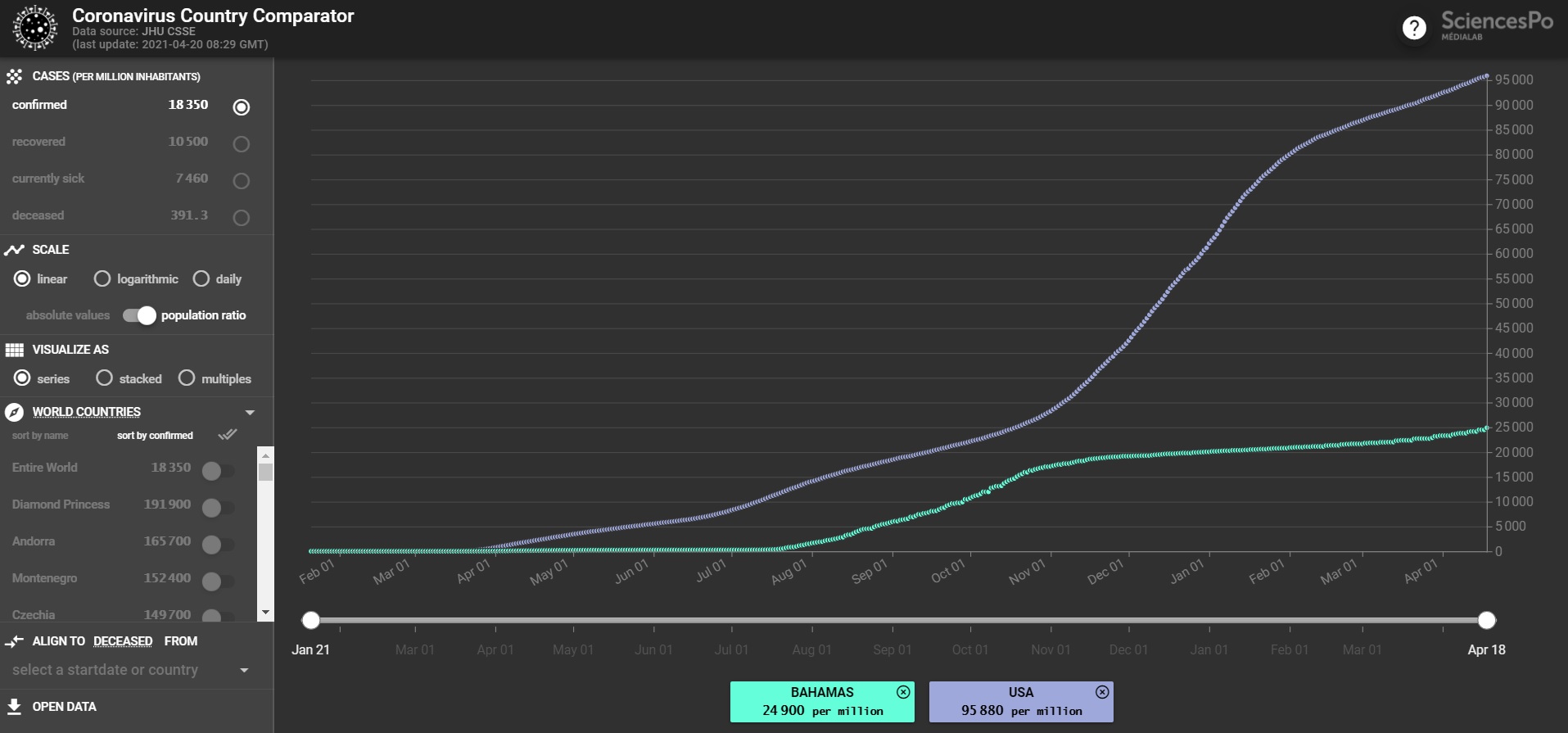Remove USA using its close icon
This screenshot has width=1568, height=733.
1102,692
